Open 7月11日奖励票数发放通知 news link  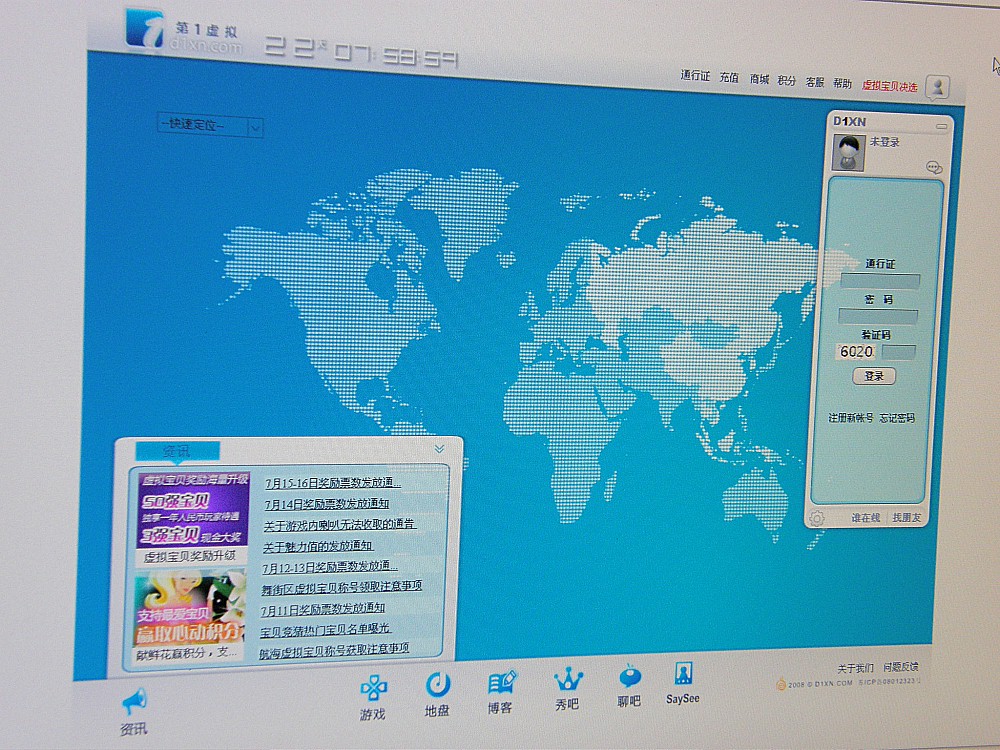point(323,610)
